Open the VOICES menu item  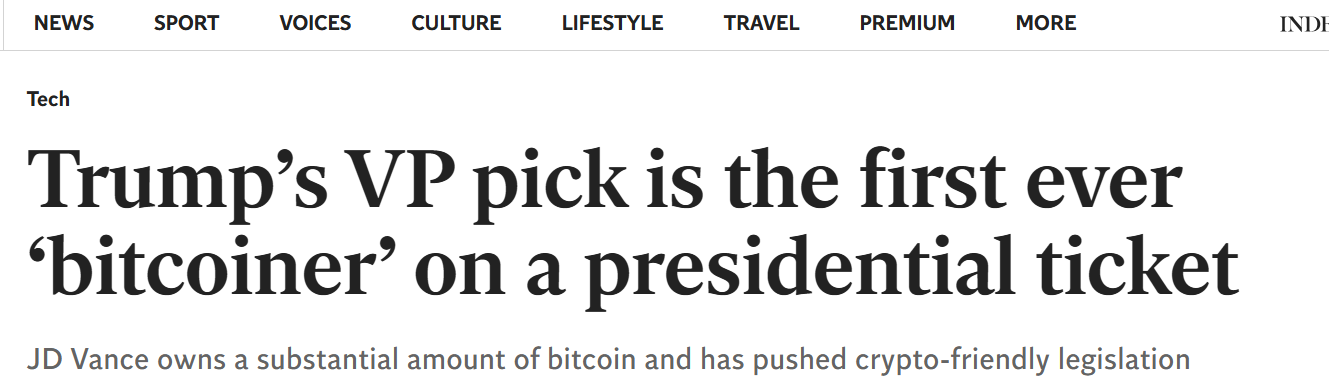[315, 23]
